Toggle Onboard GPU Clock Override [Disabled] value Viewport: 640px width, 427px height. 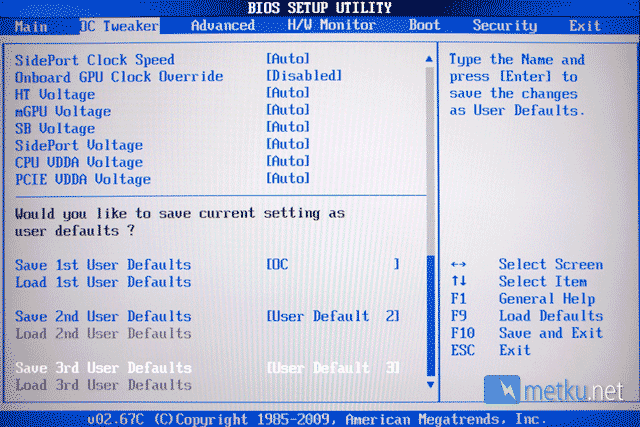tap(304, 76)
